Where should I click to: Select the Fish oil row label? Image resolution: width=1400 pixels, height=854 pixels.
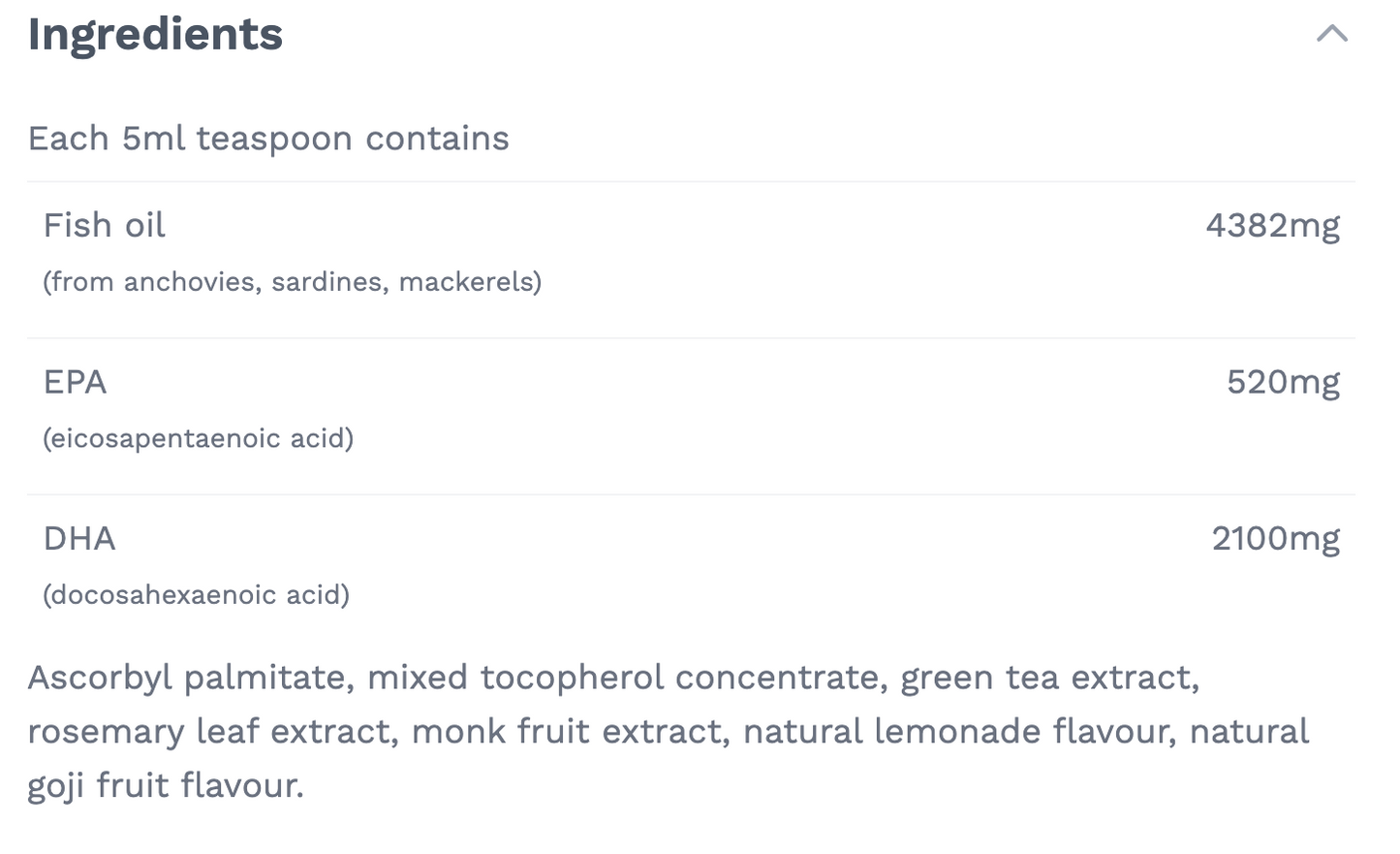pyautogui.click(x=104, y=225)
